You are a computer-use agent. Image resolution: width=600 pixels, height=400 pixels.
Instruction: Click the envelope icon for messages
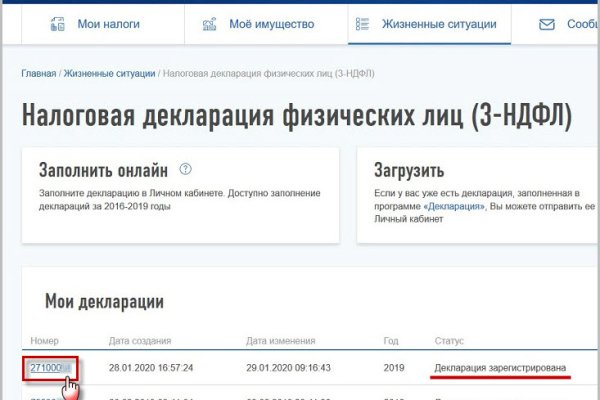coord(547,23)
